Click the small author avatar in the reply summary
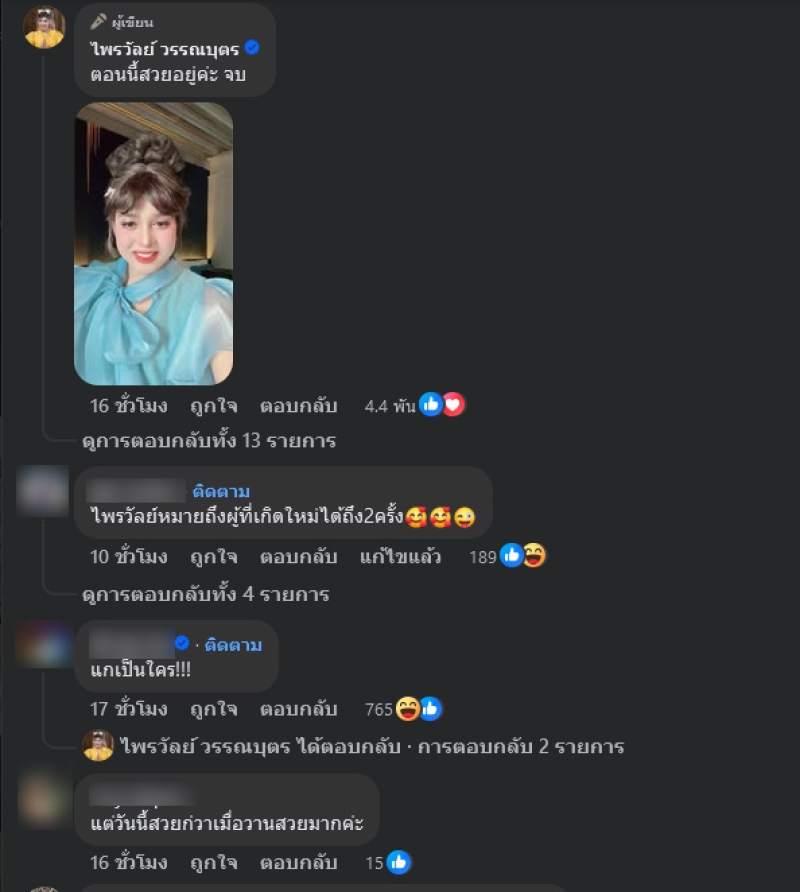Viewport: 800px width, 892px height. coord(98,745)
